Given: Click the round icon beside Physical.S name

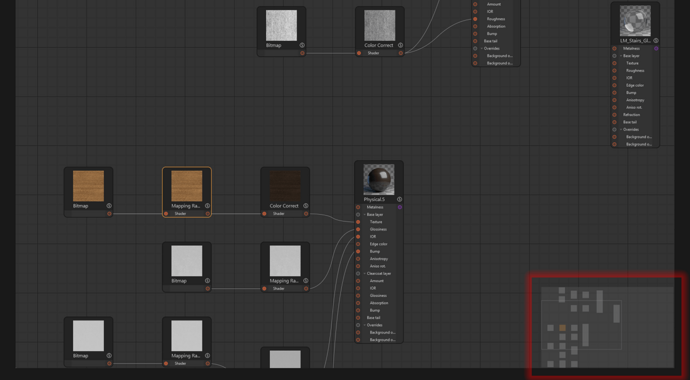Looking at the screenshot, I should click(x=399, y=199).
